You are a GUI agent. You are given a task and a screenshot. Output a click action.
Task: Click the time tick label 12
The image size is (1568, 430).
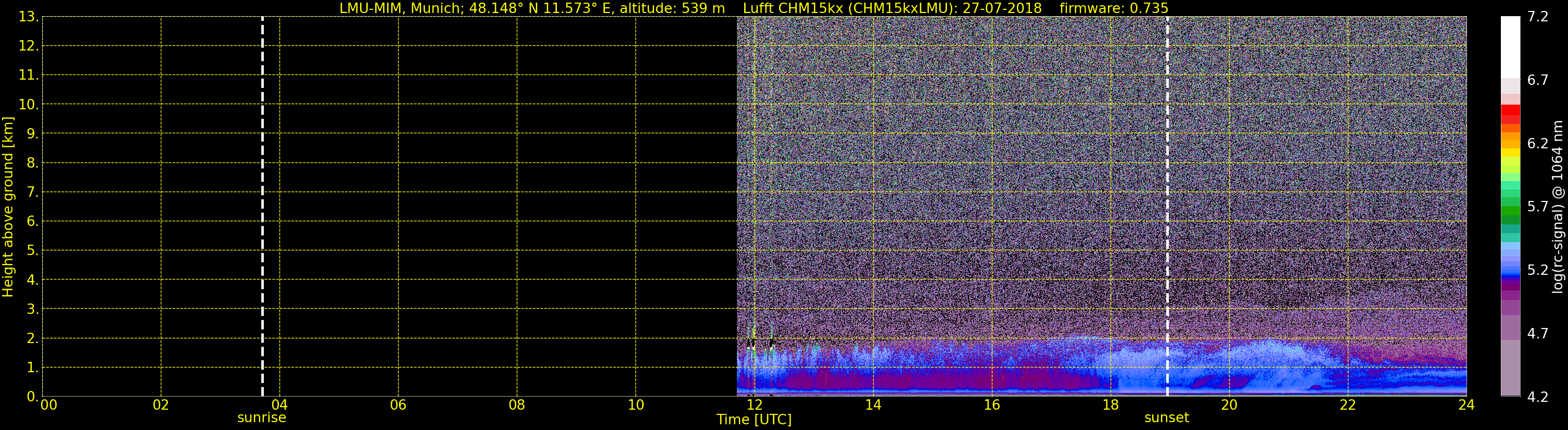tap(754, 405)
